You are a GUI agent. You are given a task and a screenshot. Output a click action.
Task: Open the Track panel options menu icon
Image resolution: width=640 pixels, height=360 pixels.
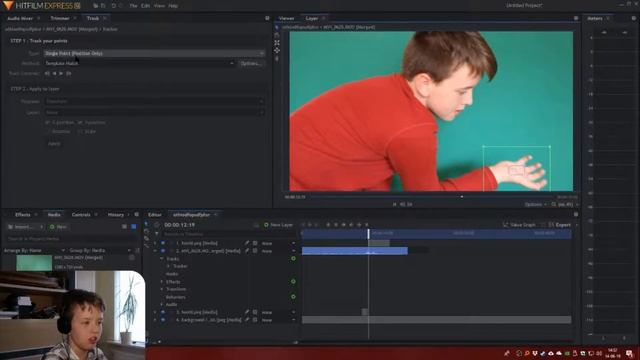coord(267,18)
